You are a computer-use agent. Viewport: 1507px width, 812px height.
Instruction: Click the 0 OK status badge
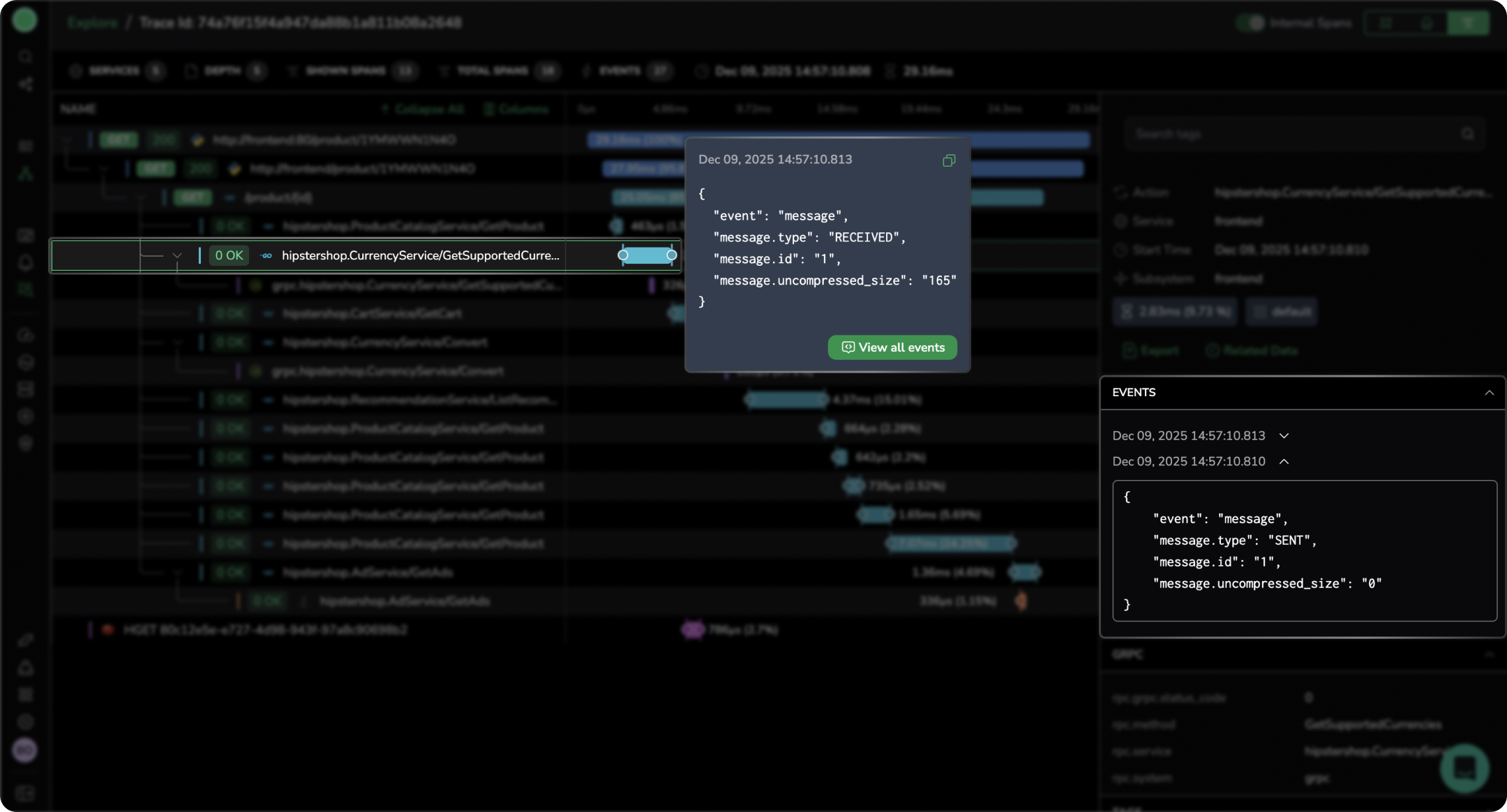point(229,256)
